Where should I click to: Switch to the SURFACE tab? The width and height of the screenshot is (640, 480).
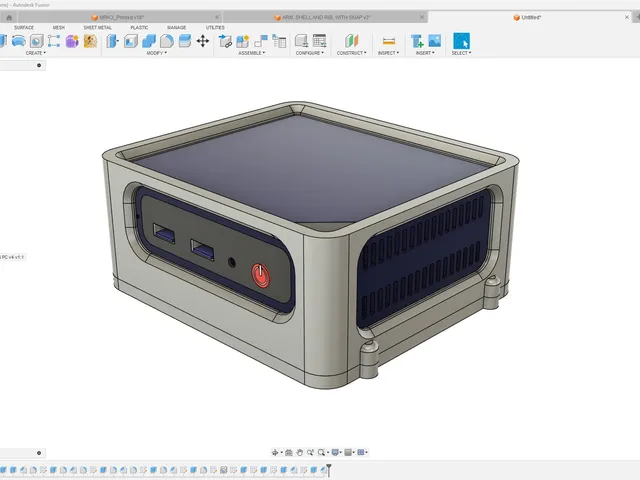point(24,27)
